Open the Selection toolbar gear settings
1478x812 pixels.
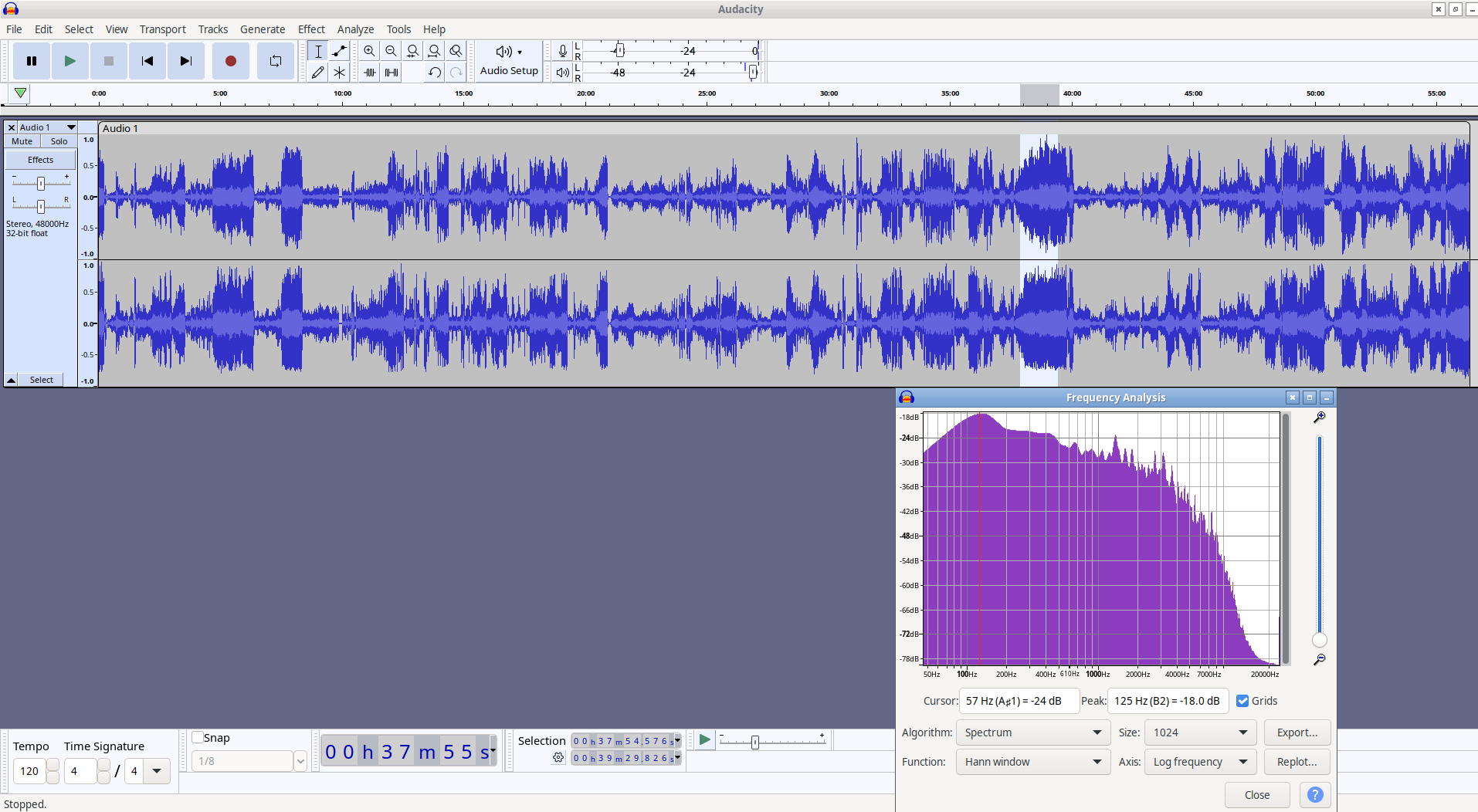558,758
